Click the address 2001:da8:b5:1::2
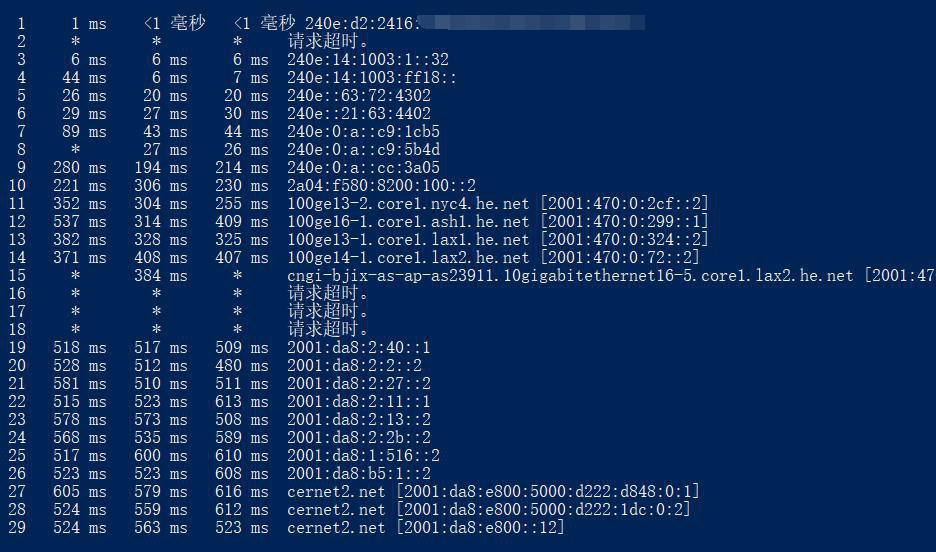The image size is (936, 552). 359,473
